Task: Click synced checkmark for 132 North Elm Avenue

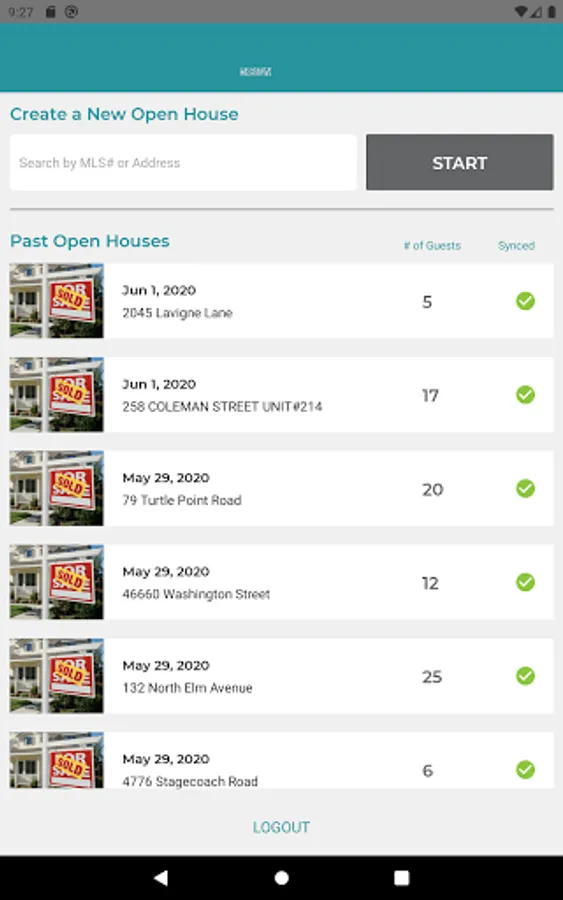Action: [x=525, y=676]
